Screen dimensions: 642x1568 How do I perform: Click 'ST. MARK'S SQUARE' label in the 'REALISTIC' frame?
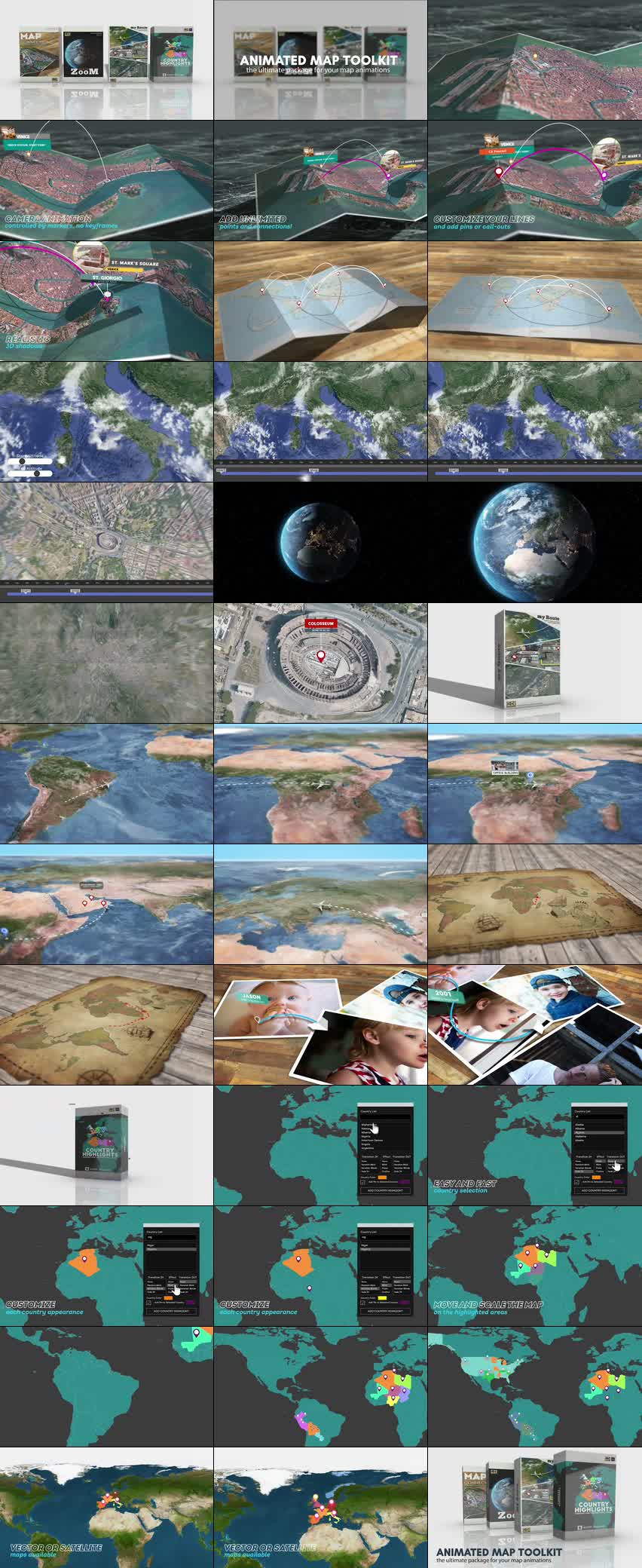pyautogui.click(x=134, y=264)
